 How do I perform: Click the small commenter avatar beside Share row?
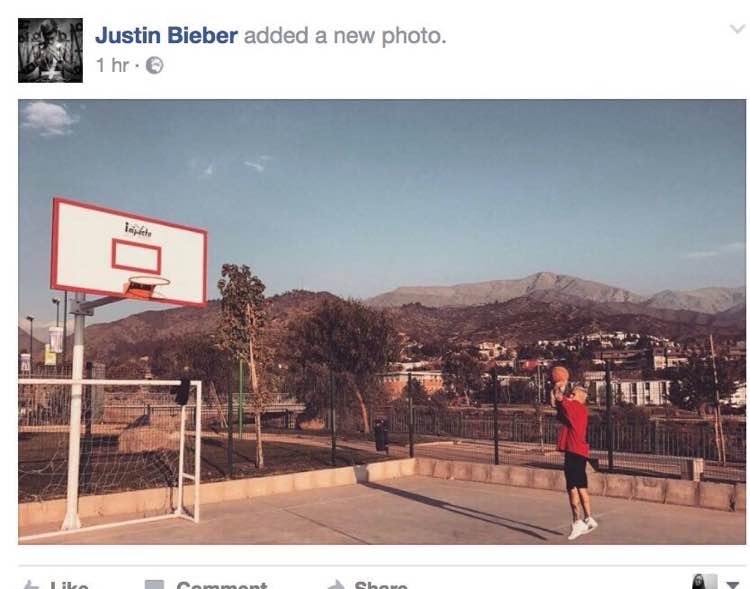[705, 581]
